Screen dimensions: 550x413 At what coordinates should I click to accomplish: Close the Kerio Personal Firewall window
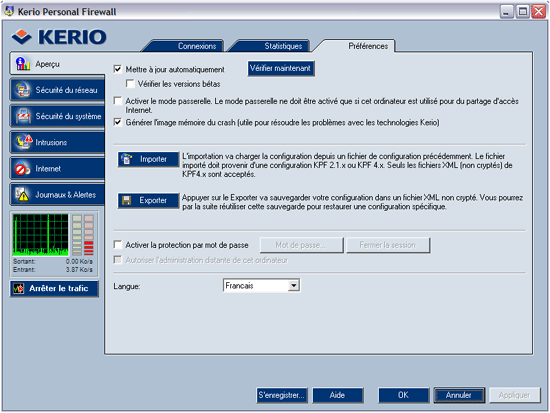538,12
